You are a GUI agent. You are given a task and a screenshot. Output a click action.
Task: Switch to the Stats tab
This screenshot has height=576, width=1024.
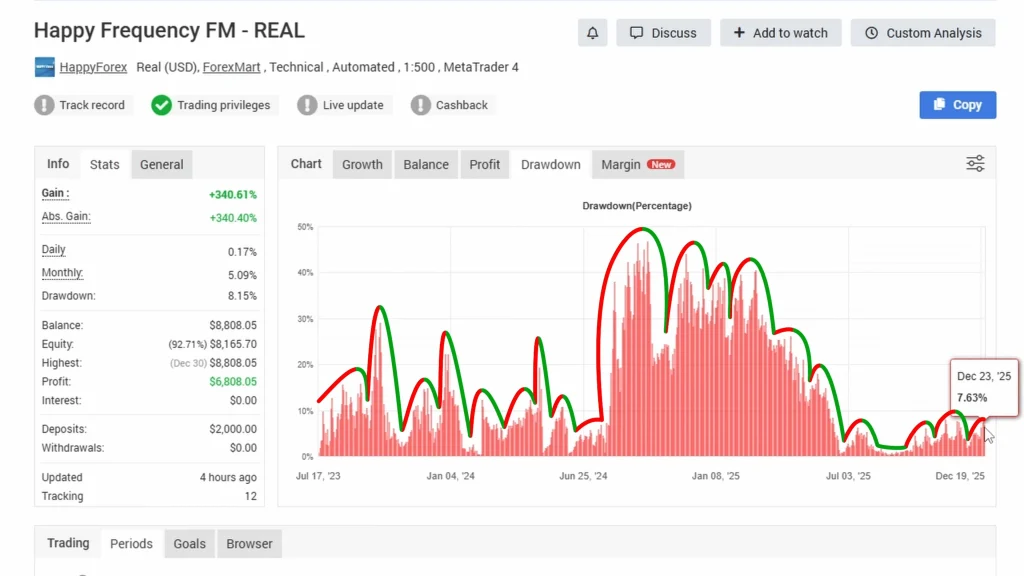pyautogui.click(x=104, y=165)
